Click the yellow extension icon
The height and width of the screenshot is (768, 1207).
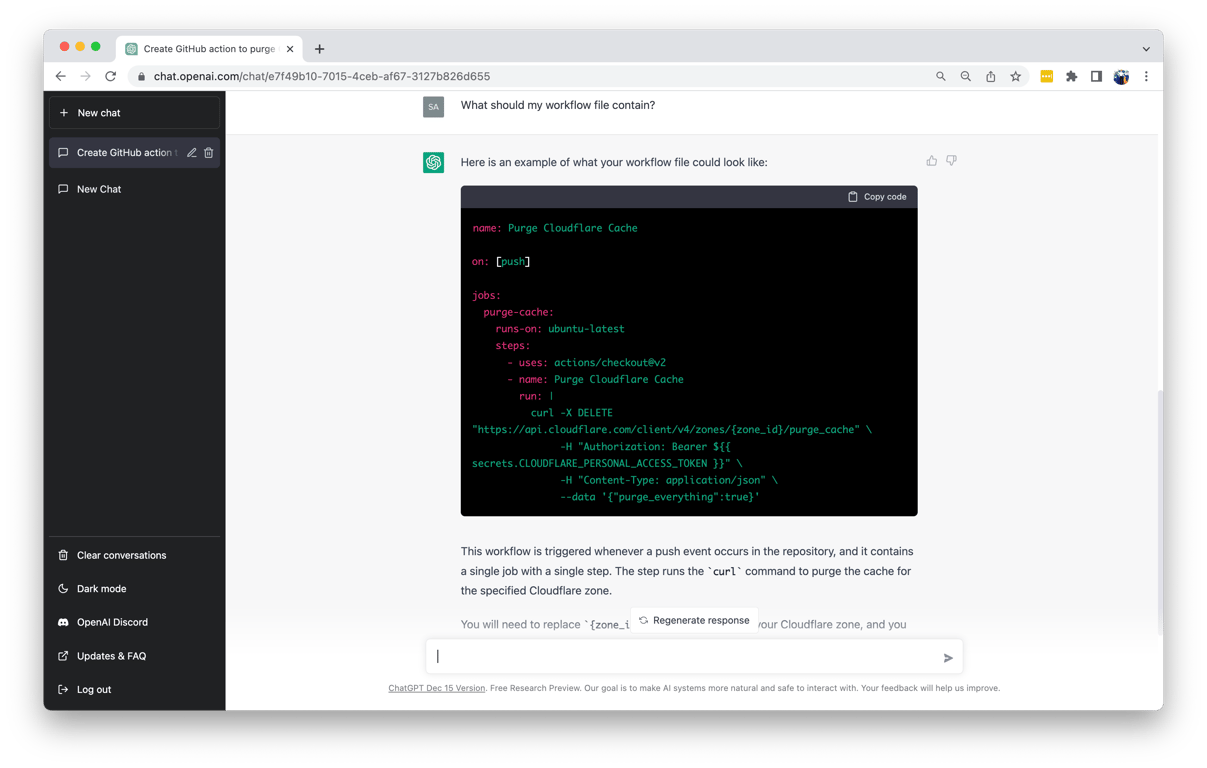tap(1046, 76)
